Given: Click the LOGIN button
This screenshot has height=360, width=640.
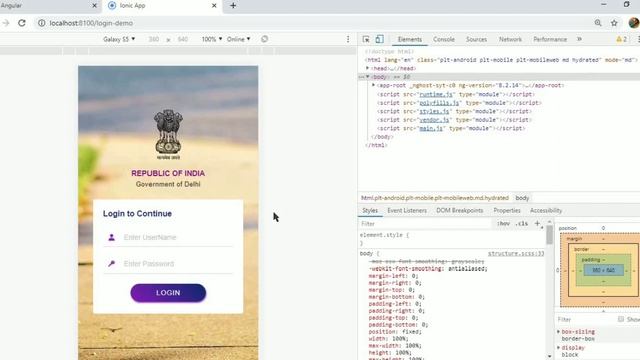Looking at the screenshot, I should 168,293.
